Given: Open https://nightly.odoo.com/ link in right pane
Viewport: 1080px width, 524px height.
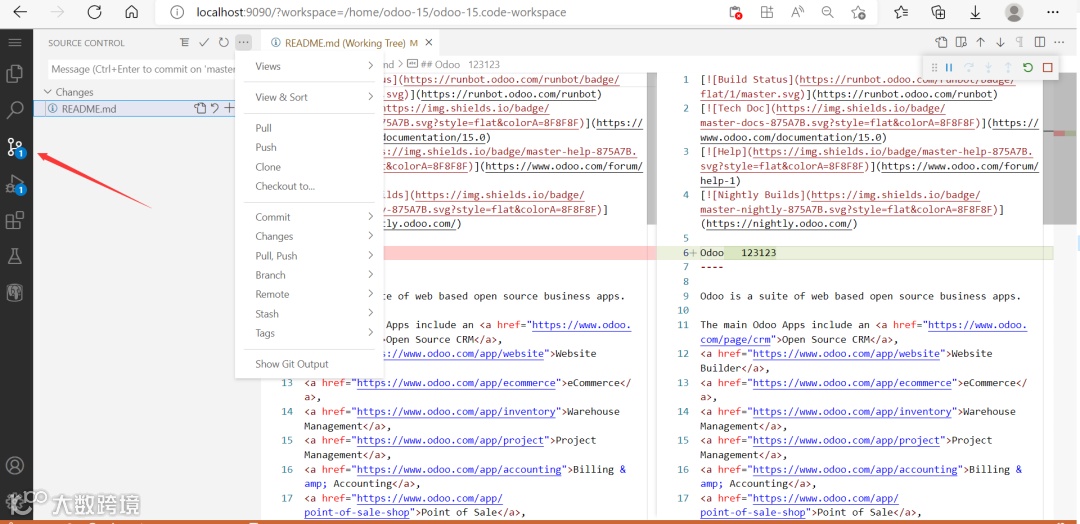Looking at the screenshot, I should pyautogui.click(x=778, y=224).
